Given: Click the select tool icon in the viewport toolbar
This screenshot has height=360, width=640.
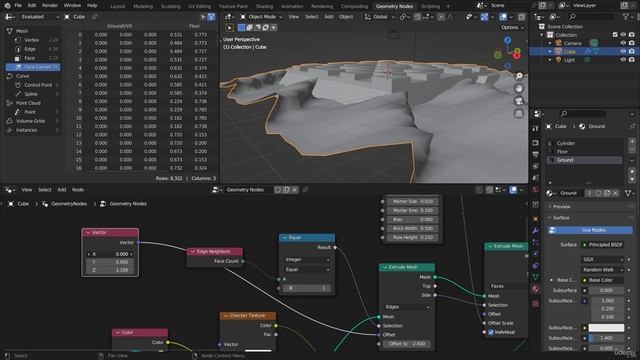Looking at the screenshot, I should [229, 28].
